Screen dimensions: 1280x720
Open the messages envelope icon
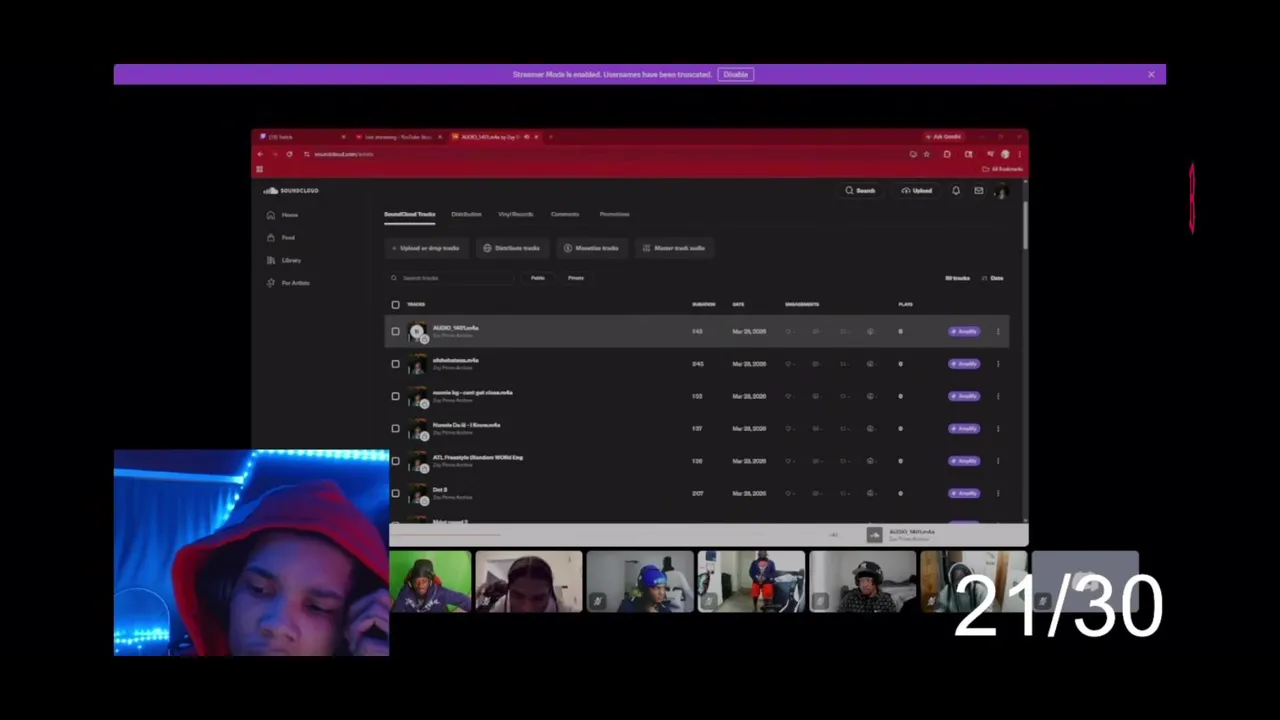[x=978, y=190]
